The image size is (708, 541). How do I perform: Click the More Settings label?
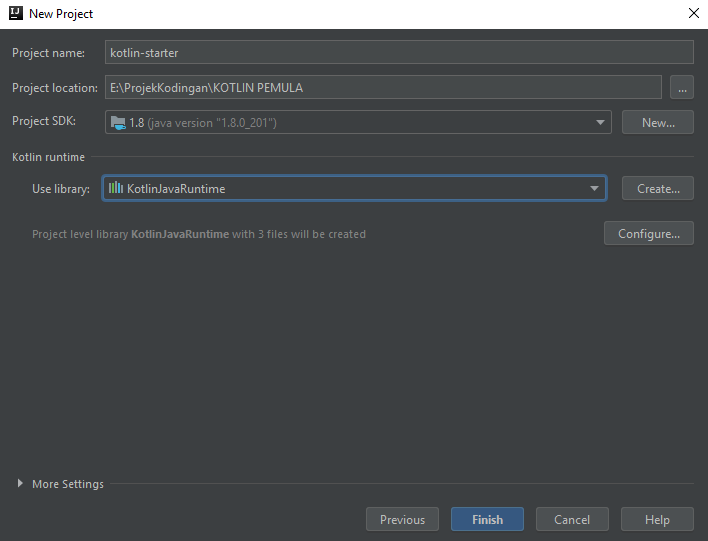click(x=68, y=484)
